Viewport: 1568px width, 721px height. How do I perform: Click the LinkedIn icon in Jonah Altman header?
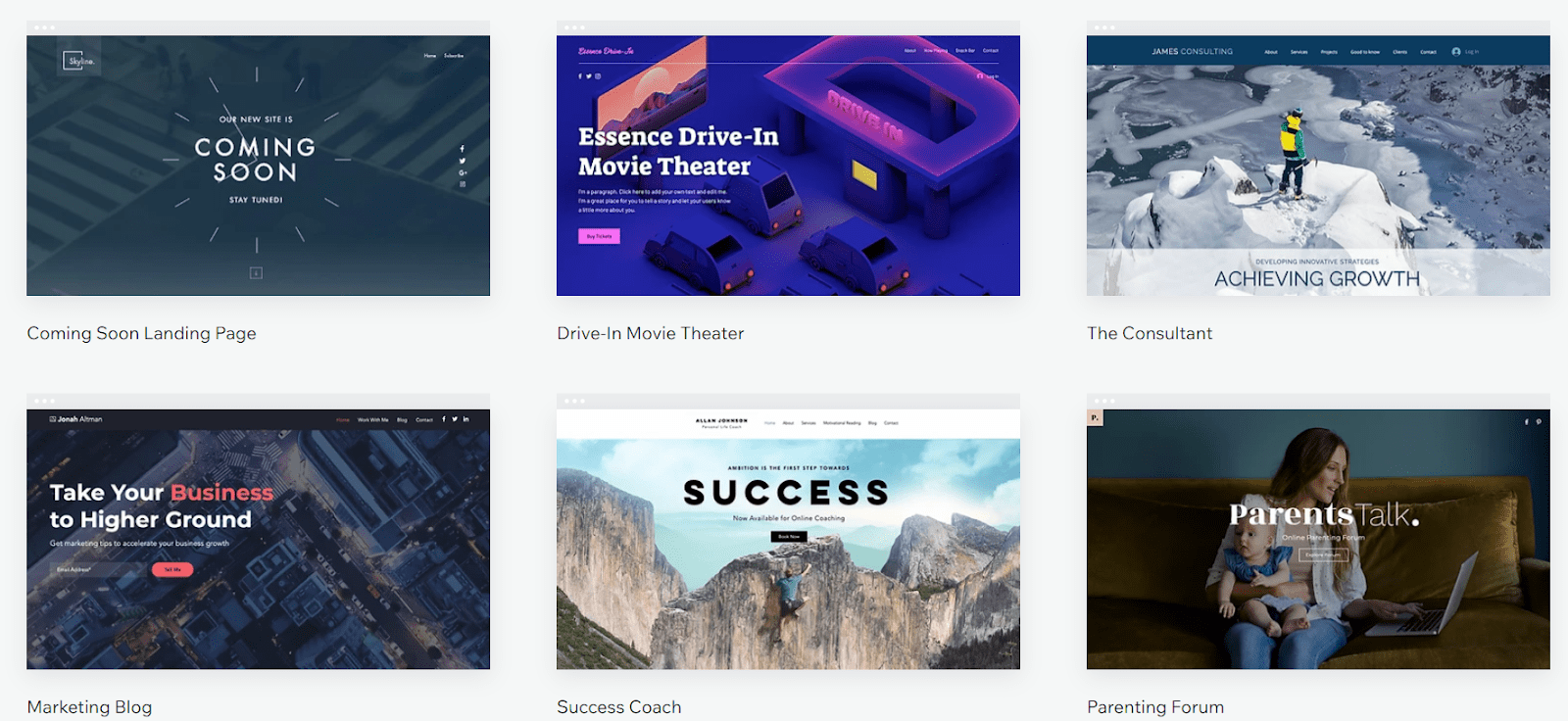click(466, 419)
